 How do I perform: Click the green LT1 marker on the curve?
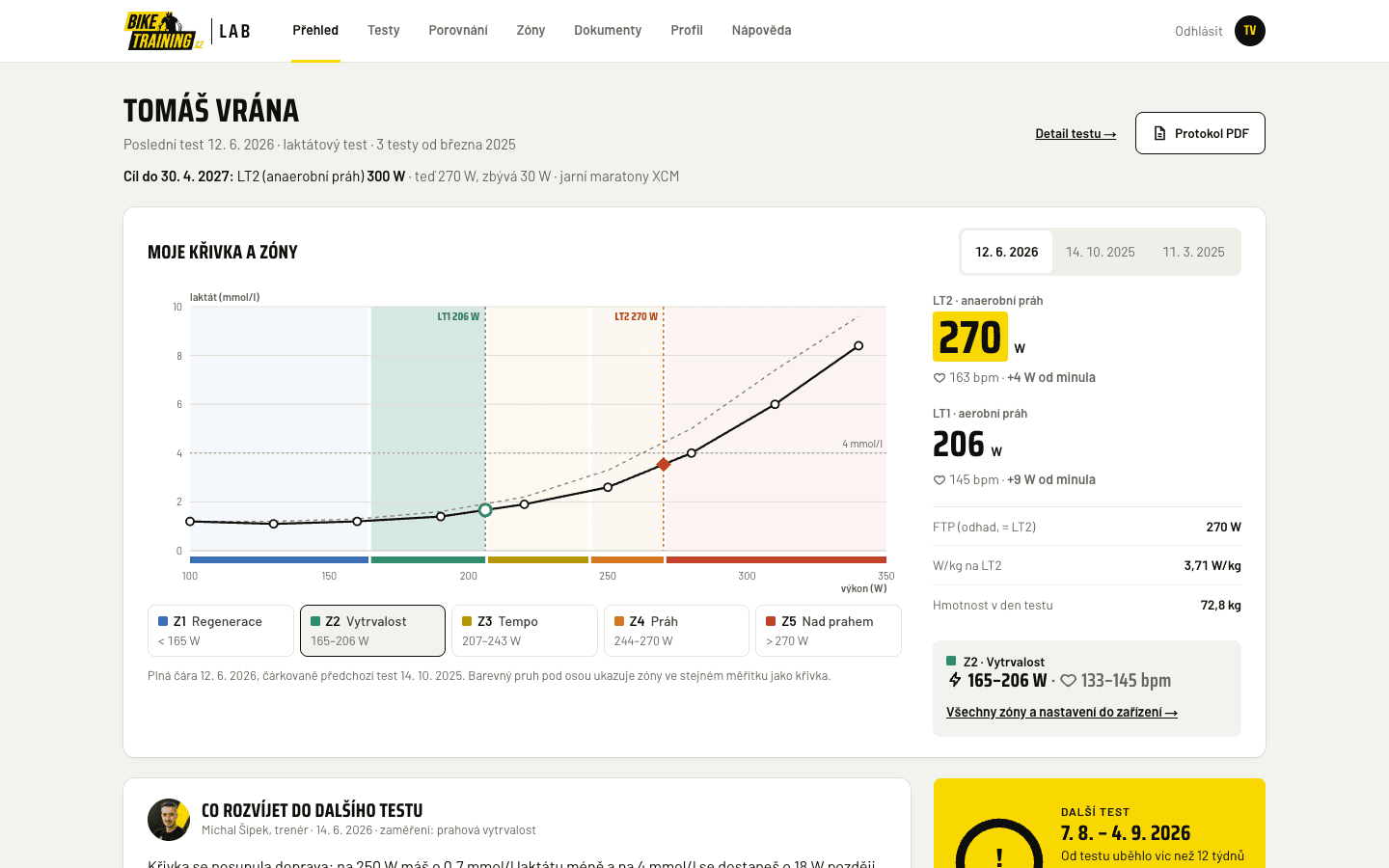tap(485, 509)
